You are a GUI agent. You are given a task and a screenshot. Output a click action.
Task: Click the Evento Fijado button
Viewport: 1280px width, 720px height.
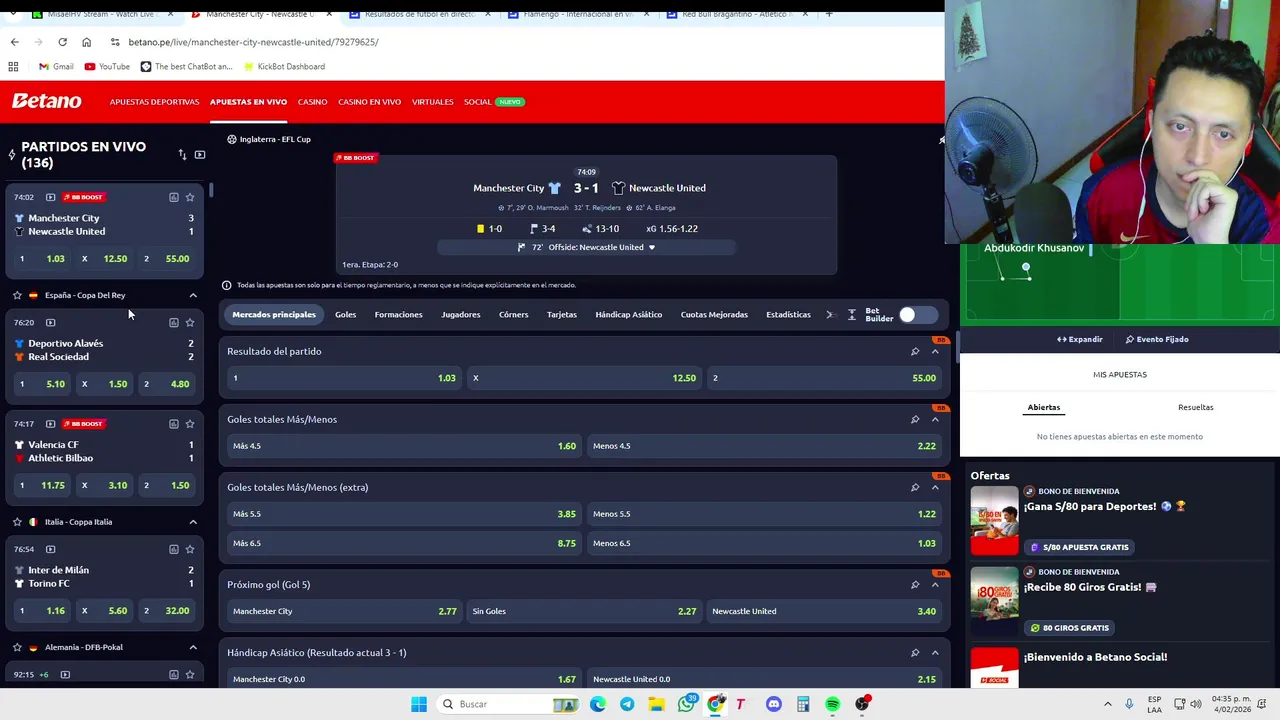coord(1157,339)
